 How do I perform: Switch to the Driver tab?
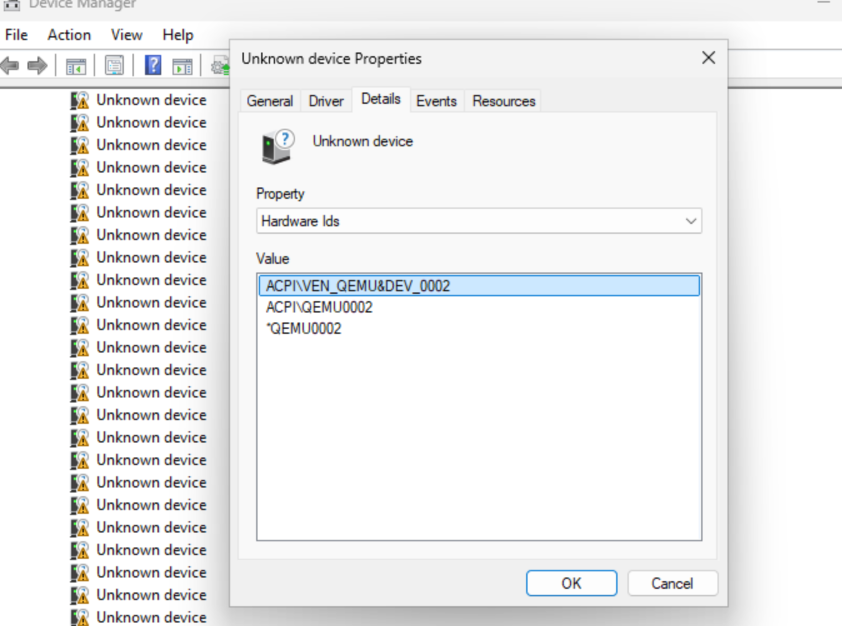[x=326, y=101]
